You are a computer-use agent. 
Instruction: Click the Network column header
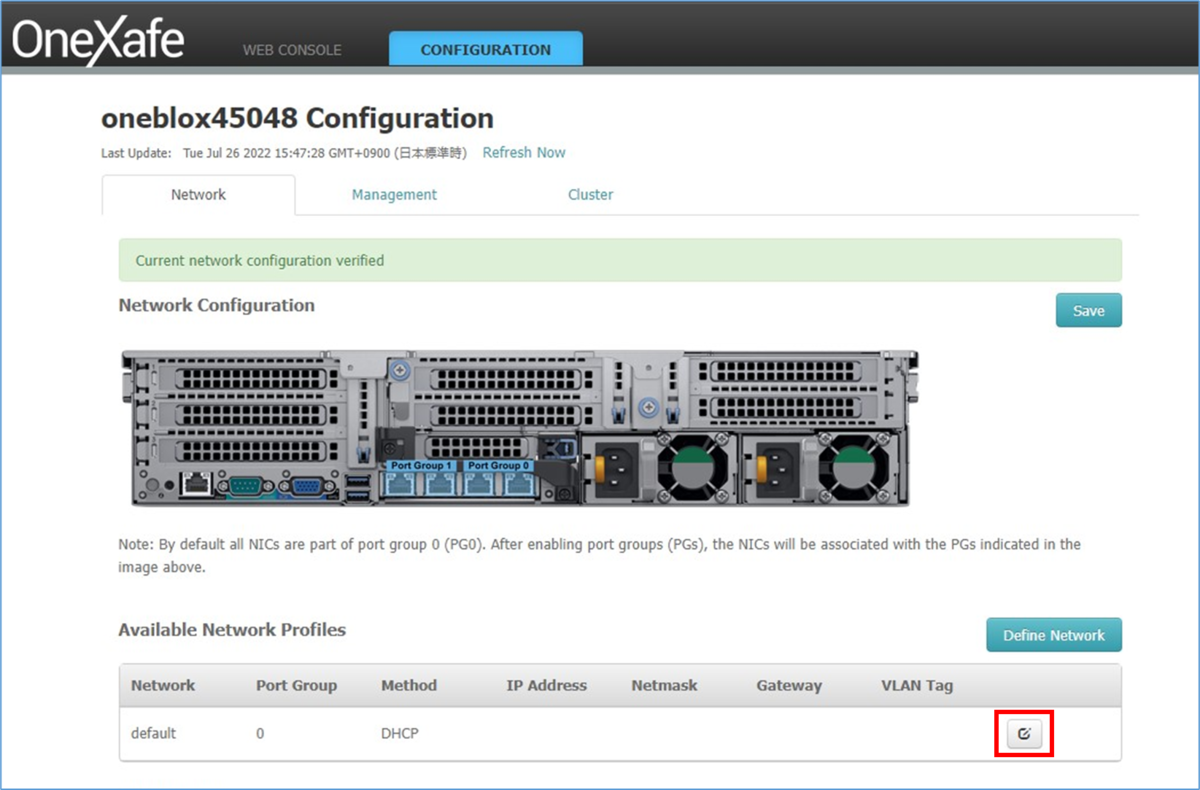coord(163,685)
